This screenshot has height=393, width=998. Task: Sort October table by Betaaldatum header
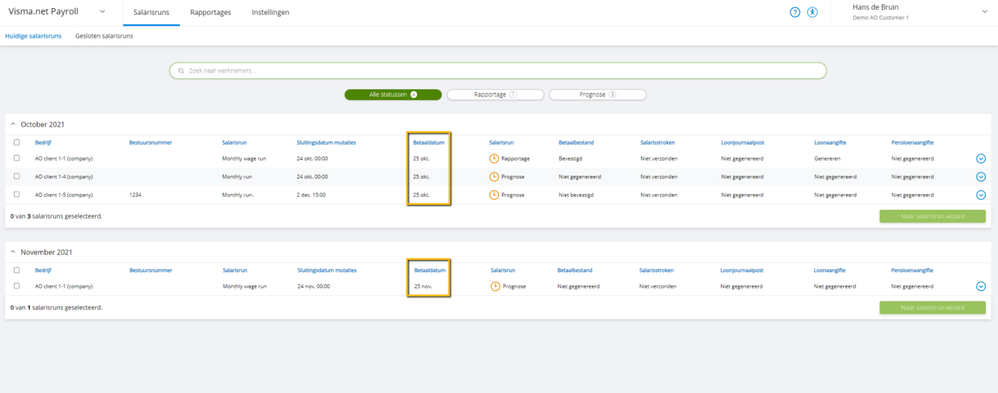click(428, 143)
